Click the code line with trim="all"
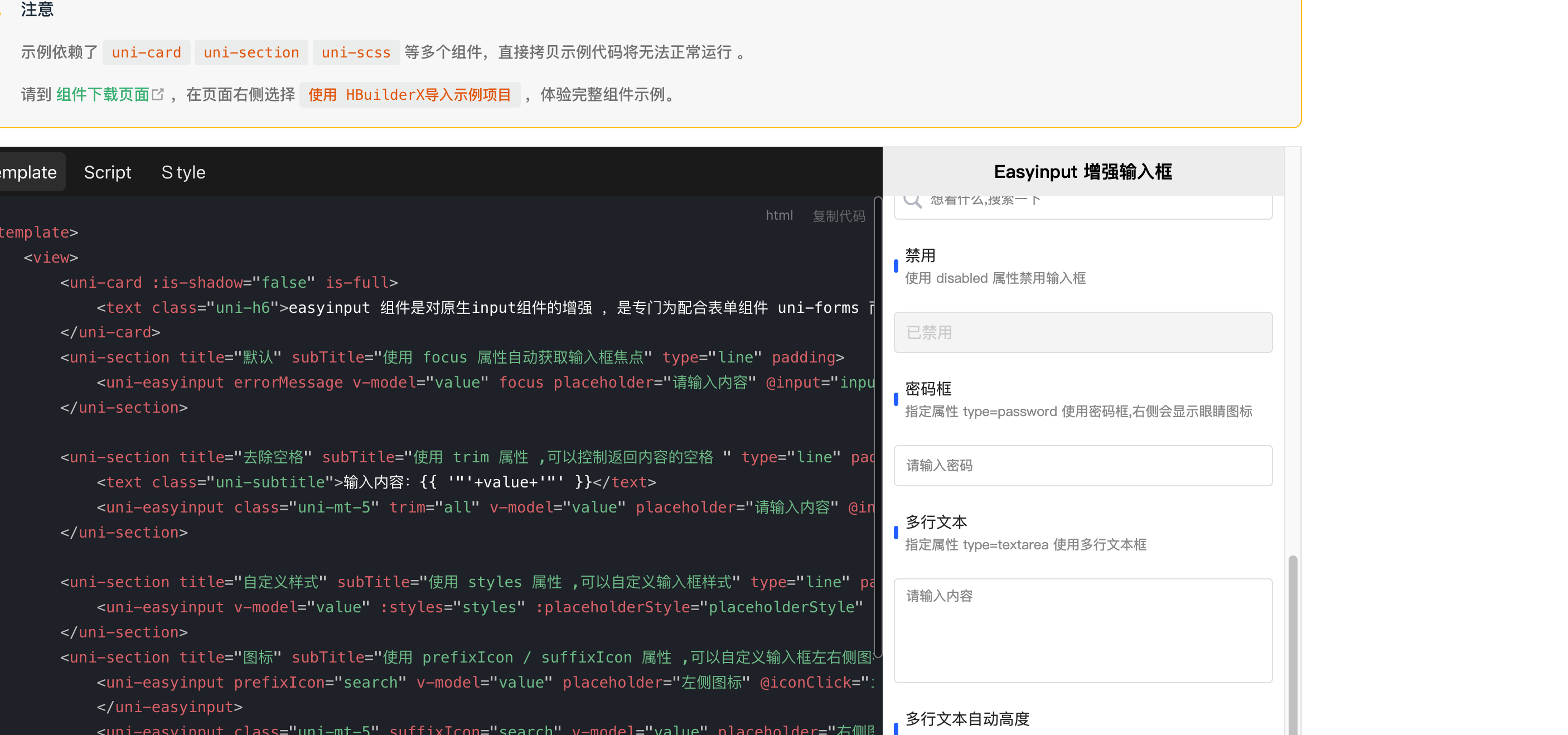The width and height of the screenshot is (1568, 735). pyautogui.click(x=486, y=507)
